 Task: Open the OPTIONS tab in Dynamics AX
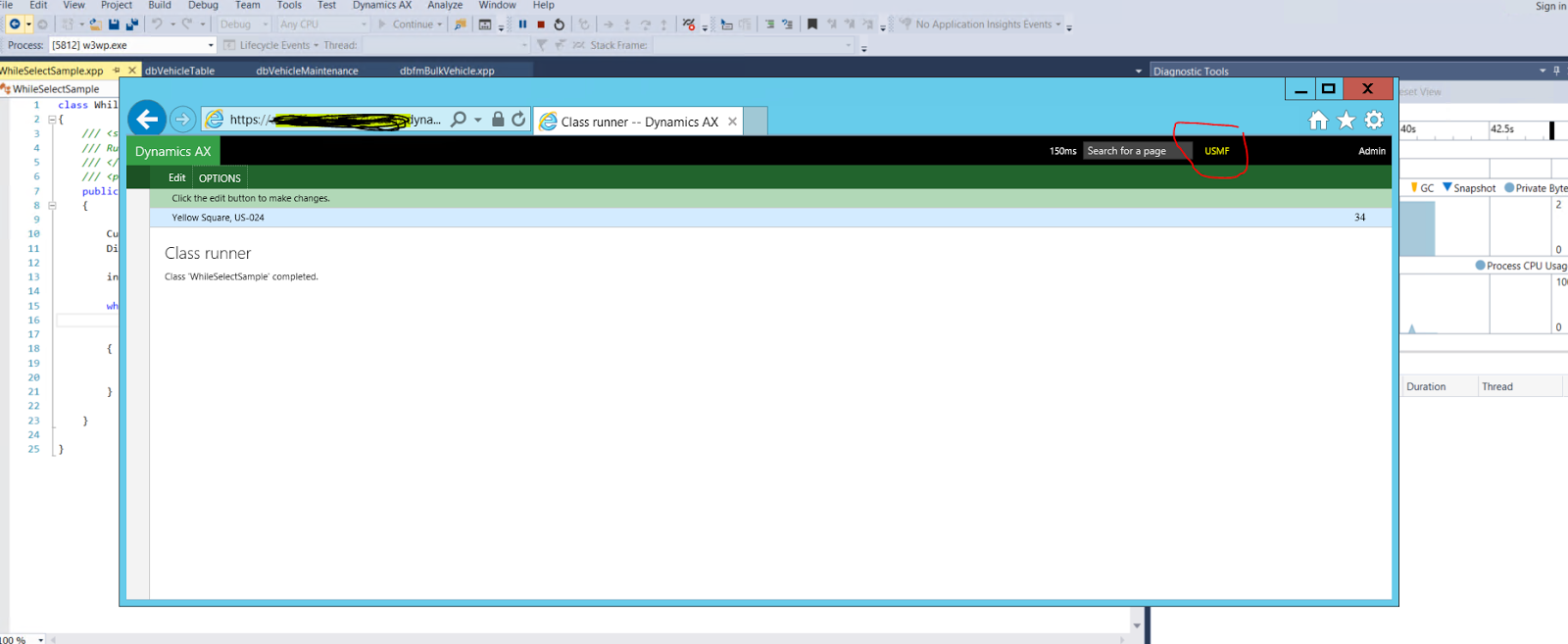220,178
